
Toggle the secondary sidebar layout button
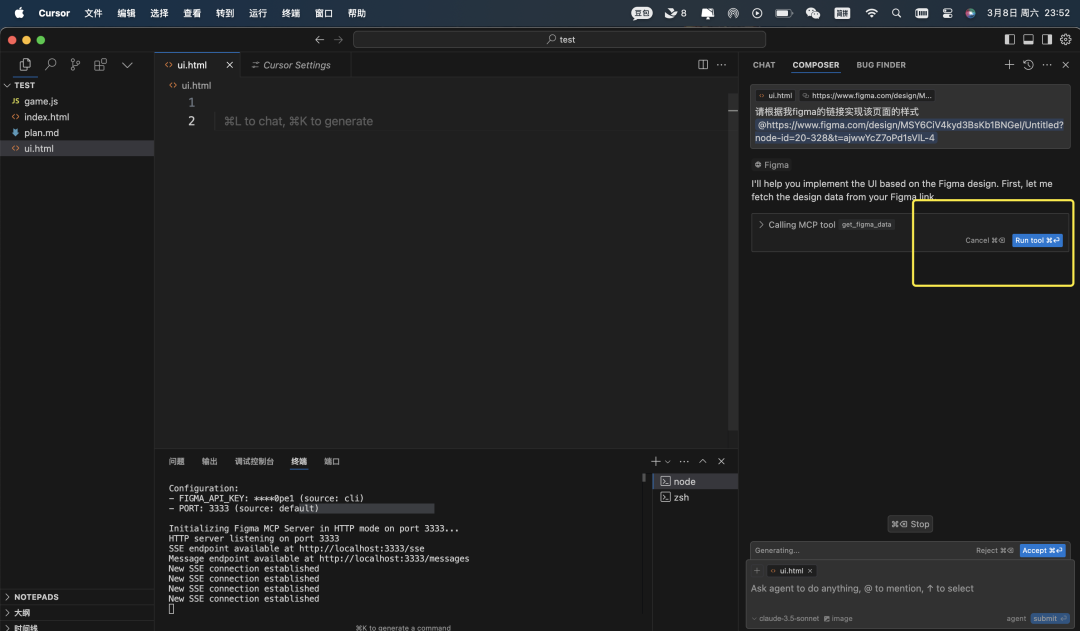point(1046,40)
